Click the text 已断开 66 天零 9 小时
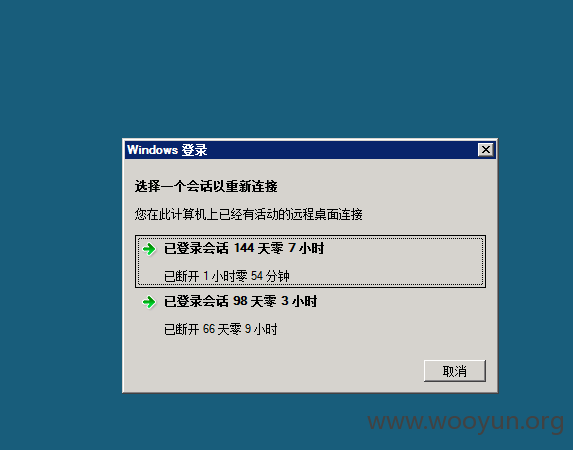Image resolution: width=573 pixels, height=450 pixels. click(221, 329)
